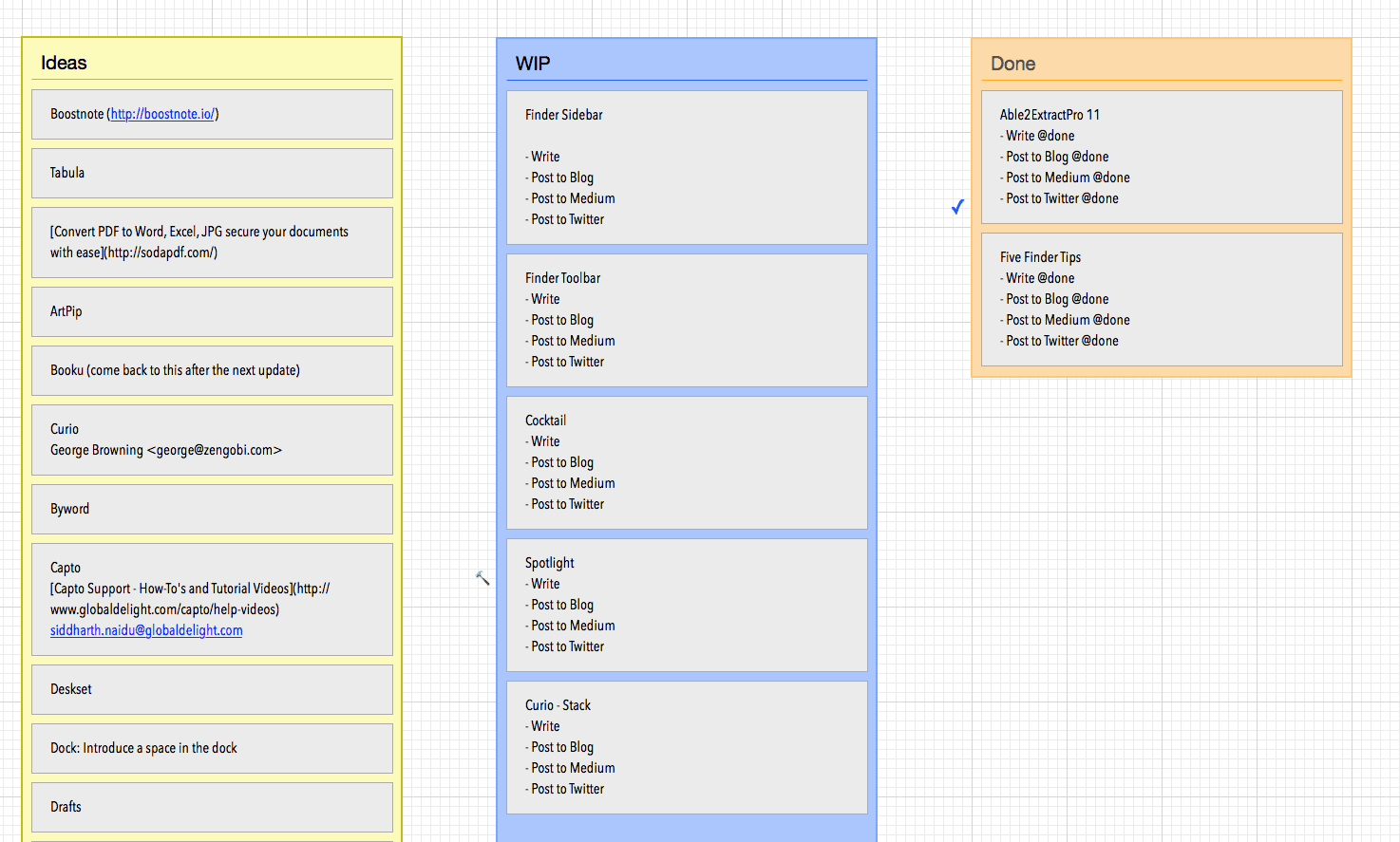Click 'Post to Blog @done' under Able2ExtractPro 11
This screenshot has height=842, width=1400.
1054,157
